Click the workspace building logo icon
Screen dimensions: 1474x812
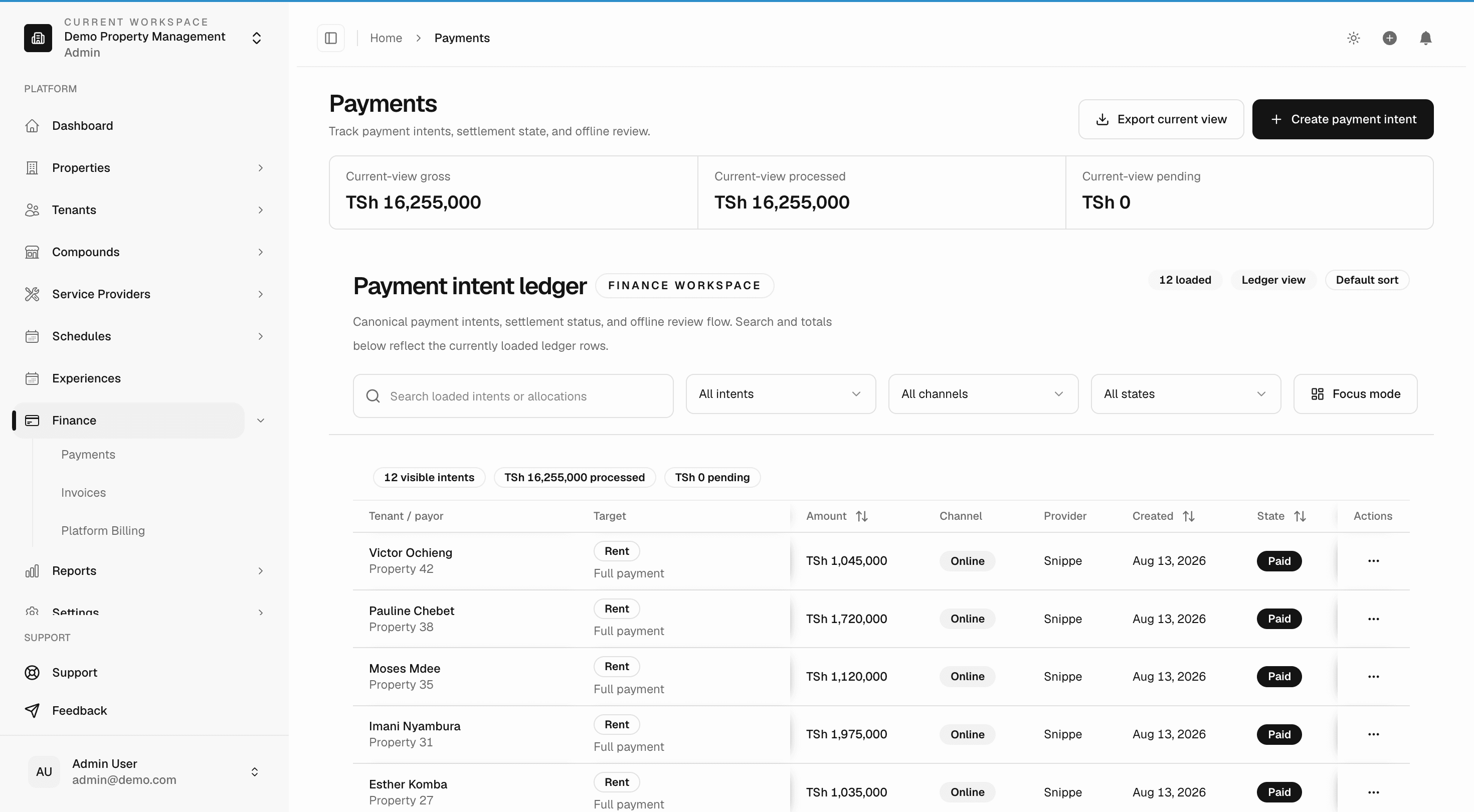[x=38, y=38]
